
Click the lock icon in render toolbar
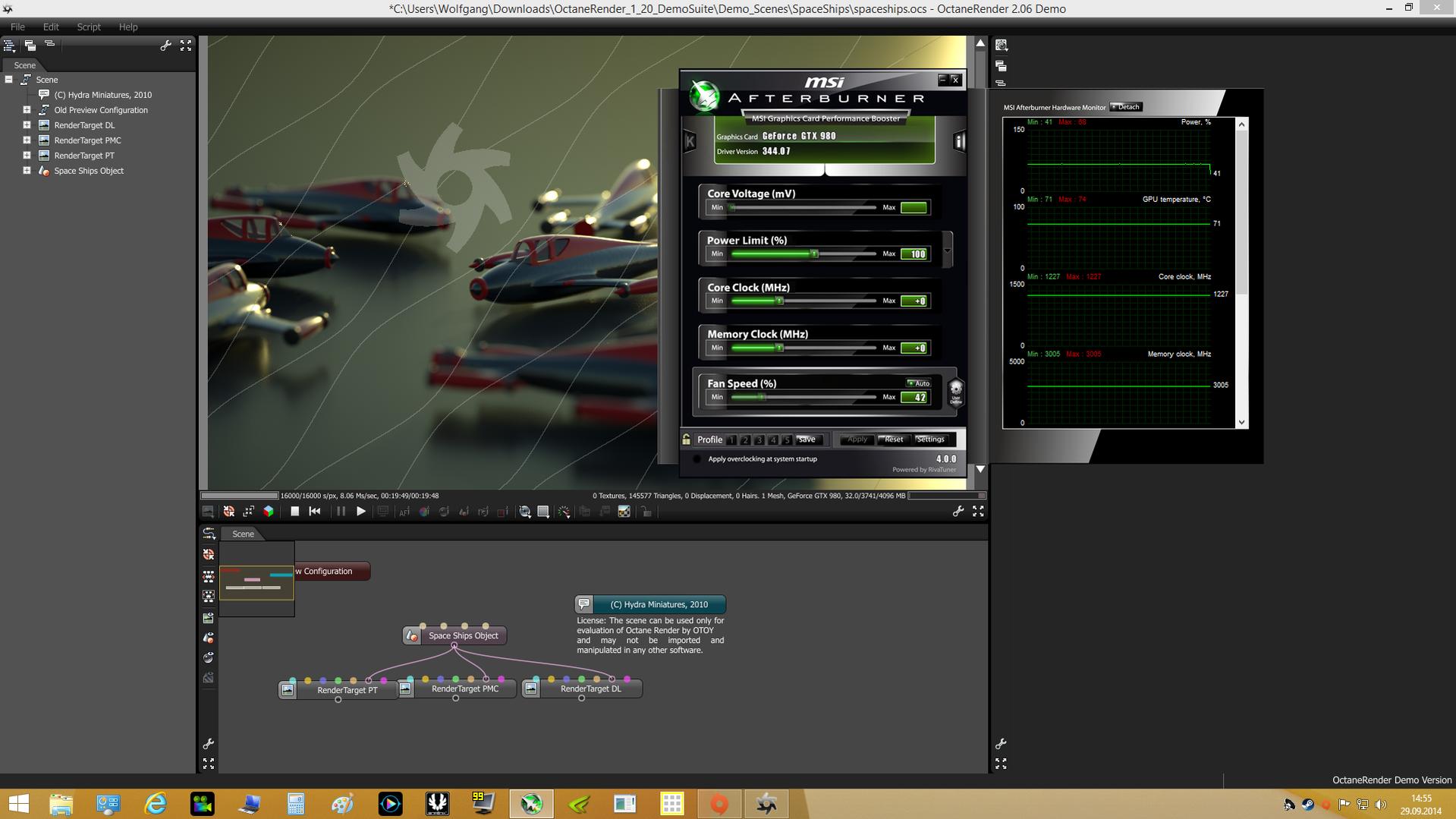(646, 512)
